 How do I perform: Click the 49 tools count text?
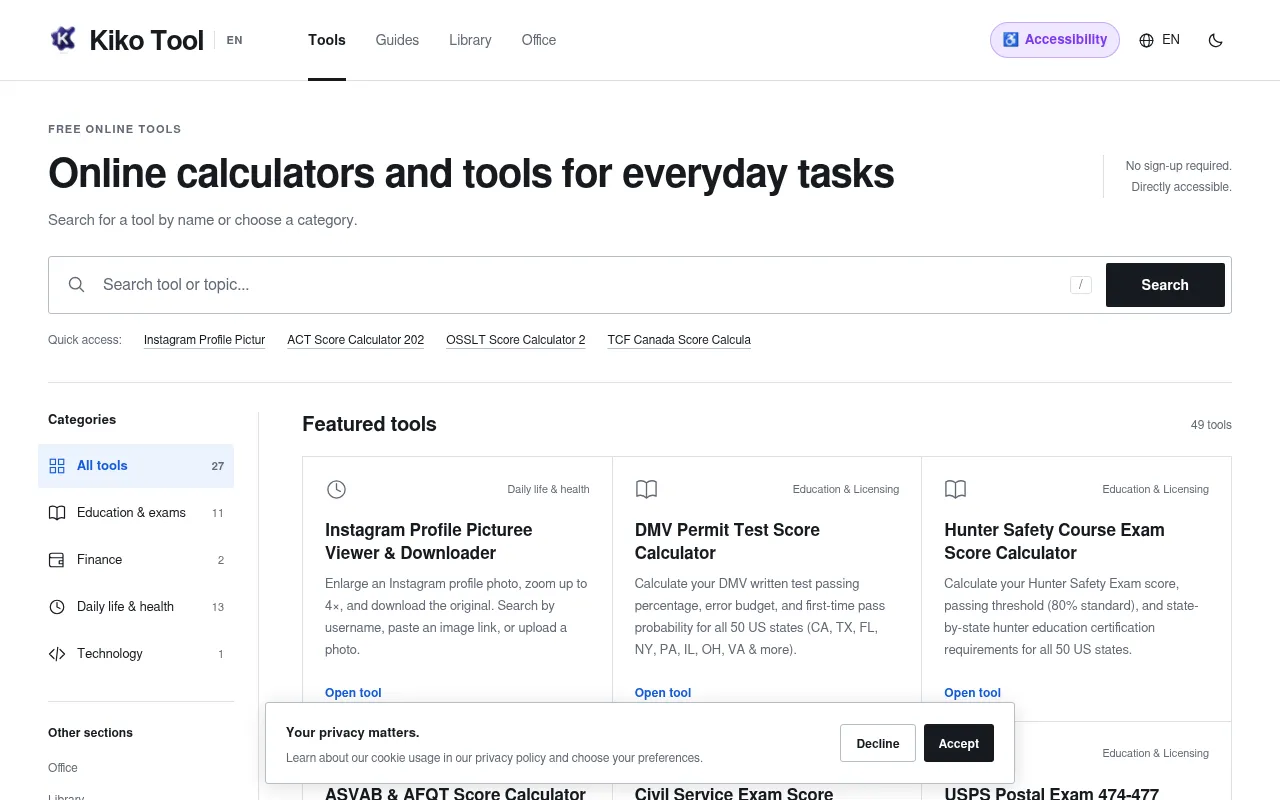(1211, 425)
